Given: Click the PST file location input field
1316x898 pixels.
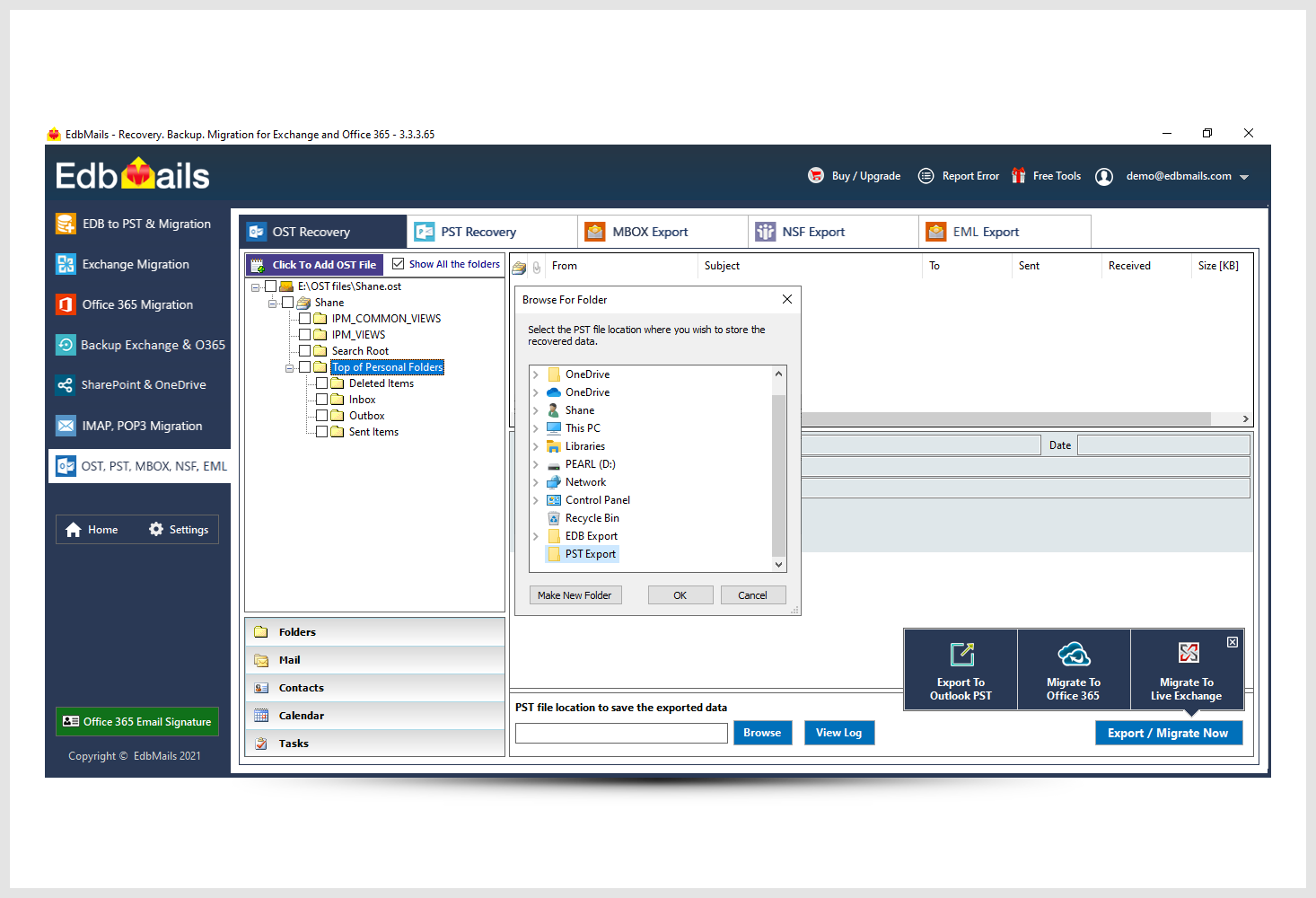Looking at the screenshot, I should [621, 734].
